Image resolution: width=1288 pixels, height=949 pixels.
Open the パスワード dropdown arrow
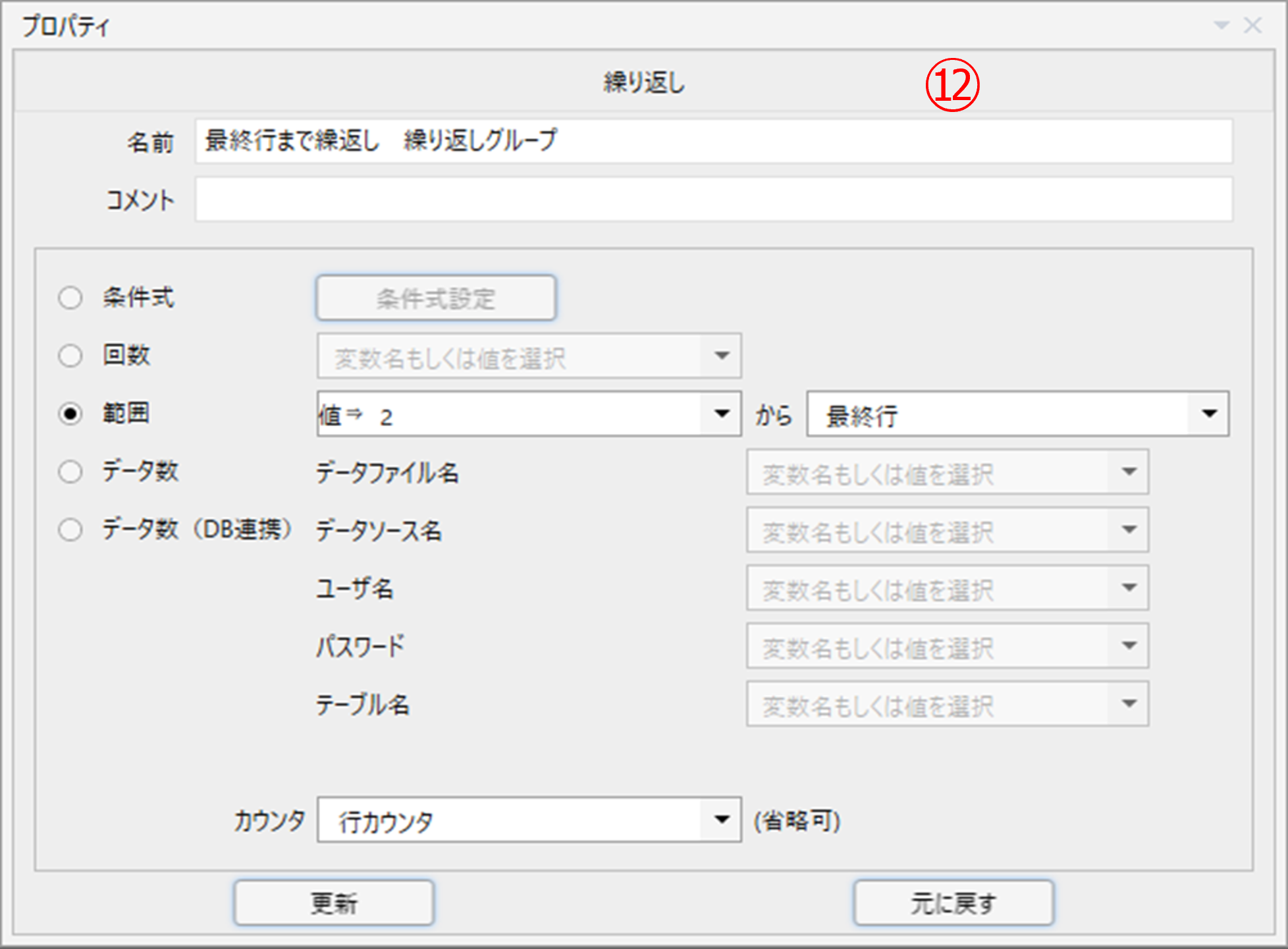click(1129, 645)
